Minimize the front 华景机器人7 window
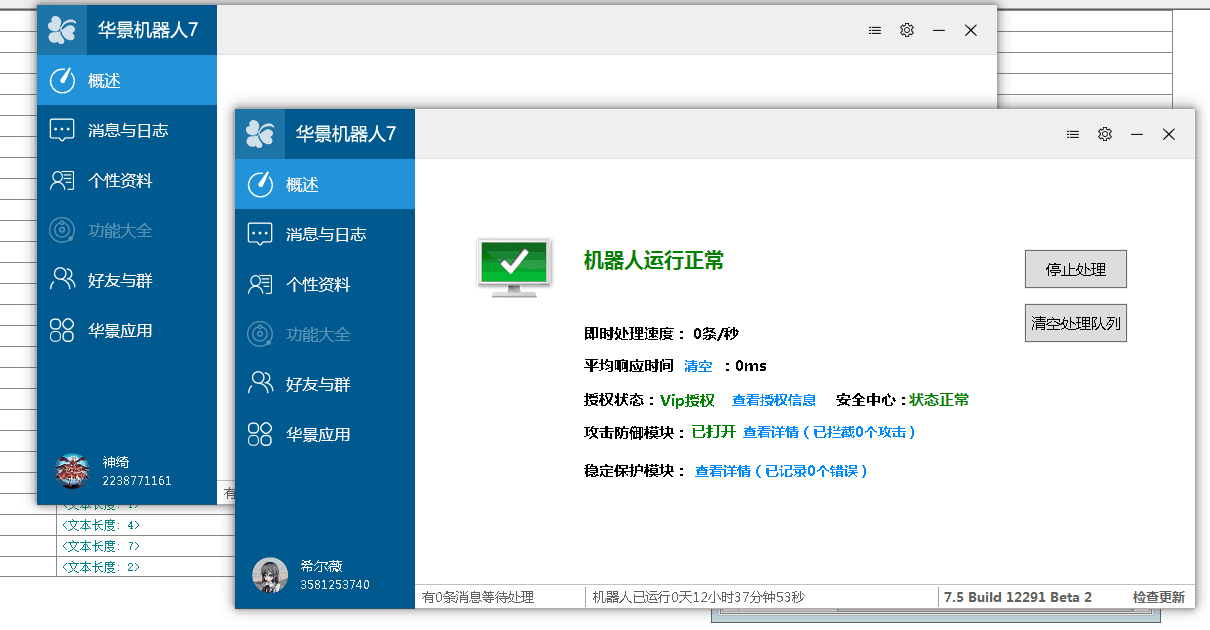Screen dimensions: 1210x630 [x=1137, y=134]
